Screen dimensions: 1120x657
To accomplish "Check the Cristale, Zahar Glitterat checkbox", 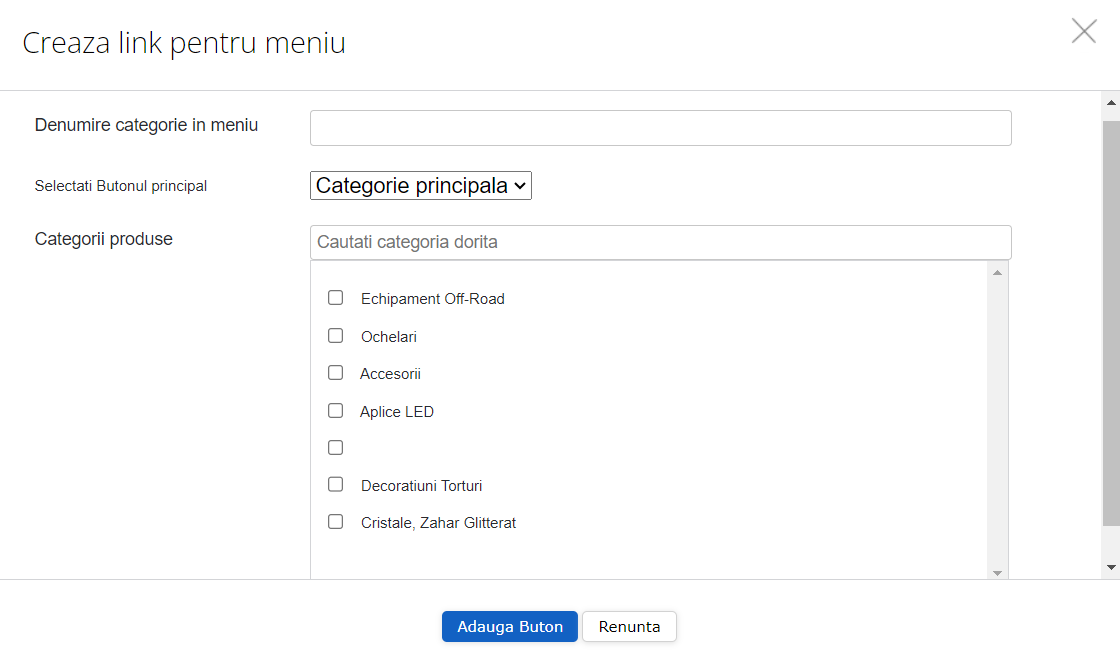I will coord(335,521).
